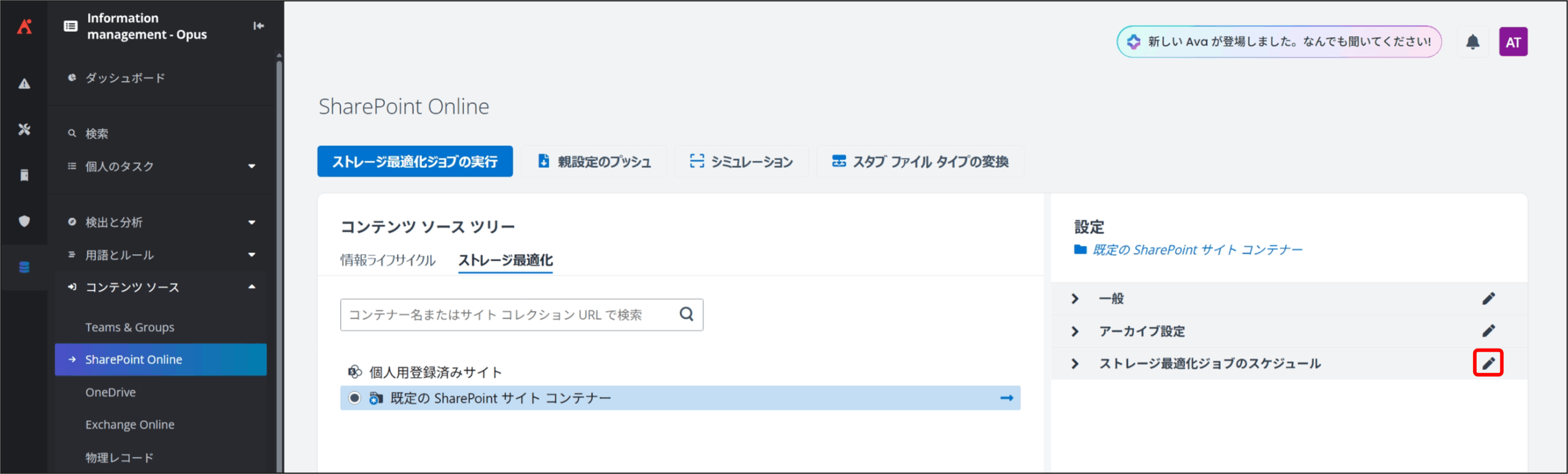Click the 親設定のプッシュ button
Screen dimensions: 1568x474
click(x=594, y=162)
